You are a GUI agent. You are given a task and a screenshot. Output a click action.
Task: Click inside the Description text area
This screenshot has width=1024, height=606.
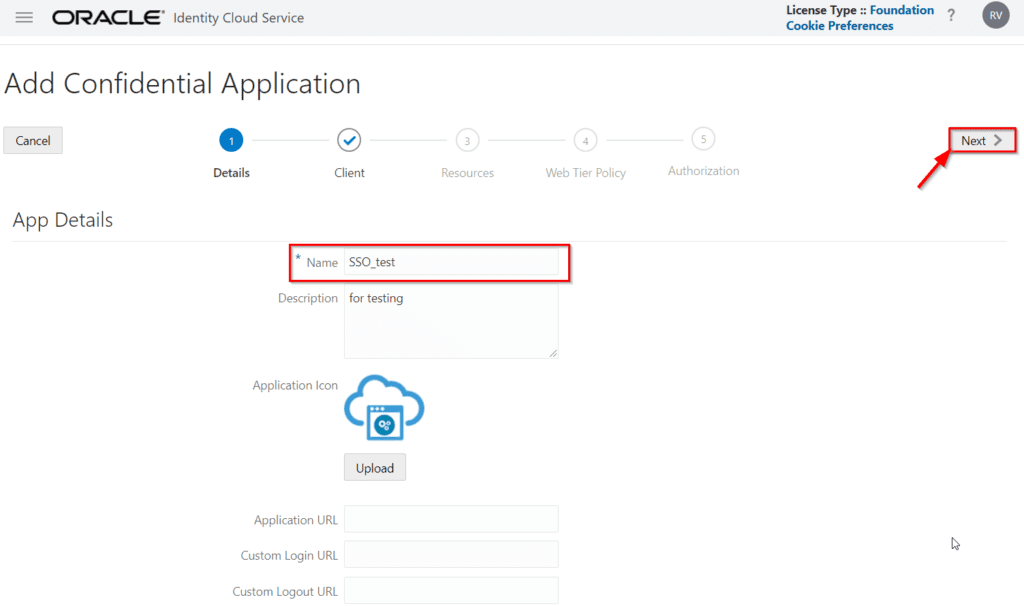coord(451,322)
